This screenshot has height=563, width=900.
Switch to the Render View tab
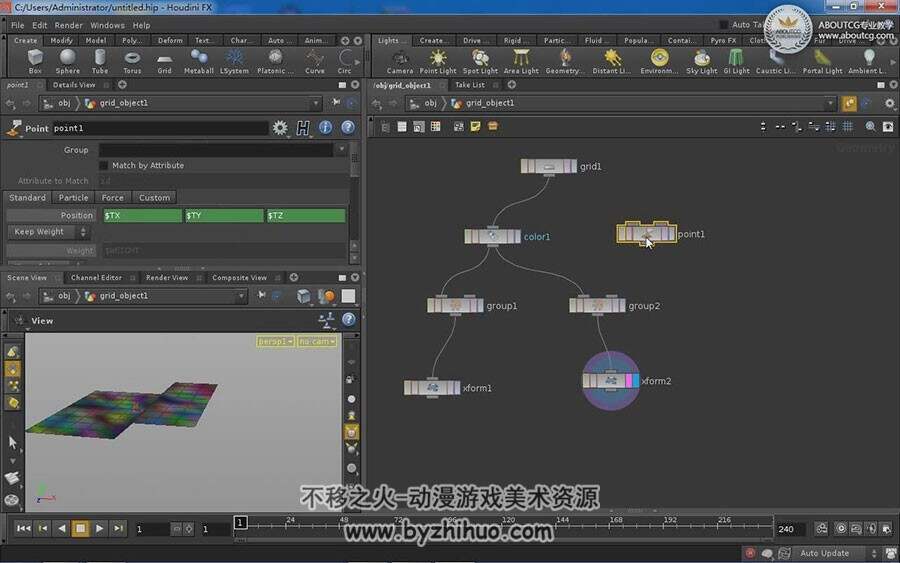point(167,278)
